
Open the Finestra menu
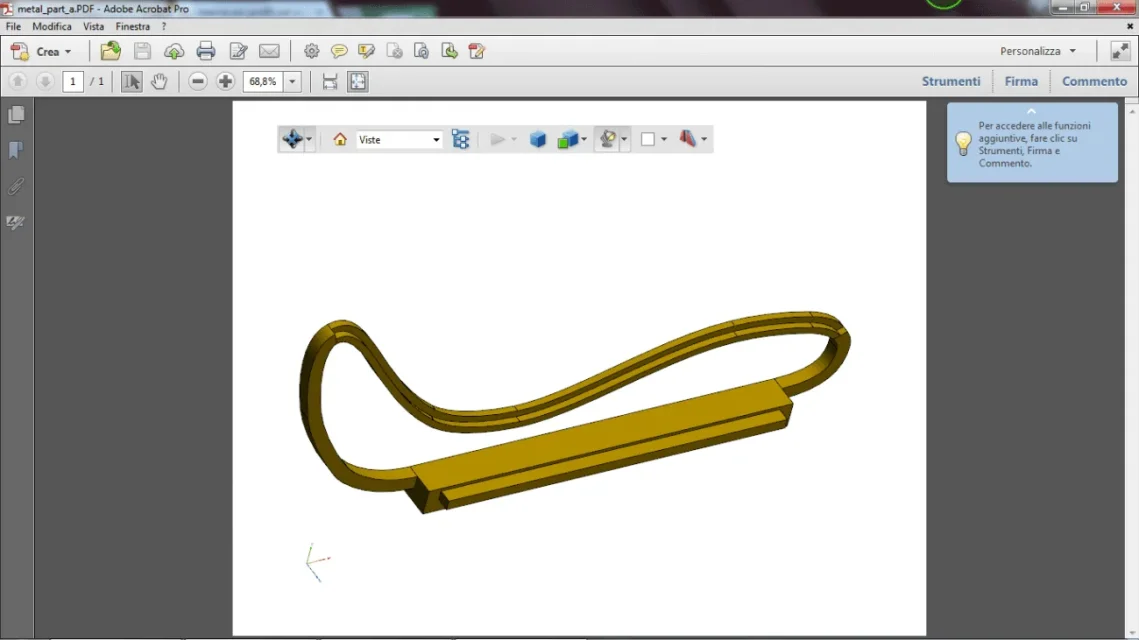(x=132, y=26)
